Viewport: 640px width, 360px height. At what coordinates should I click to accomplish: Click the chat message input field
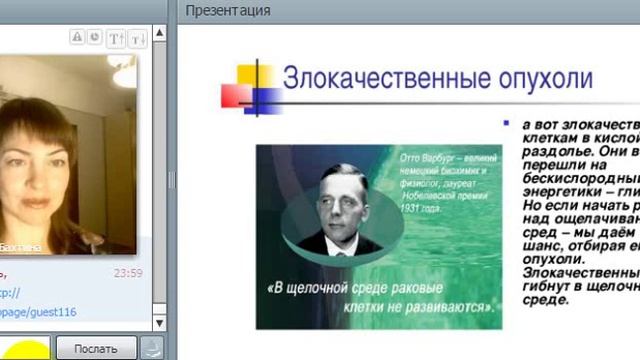click(x=25, y=348)
